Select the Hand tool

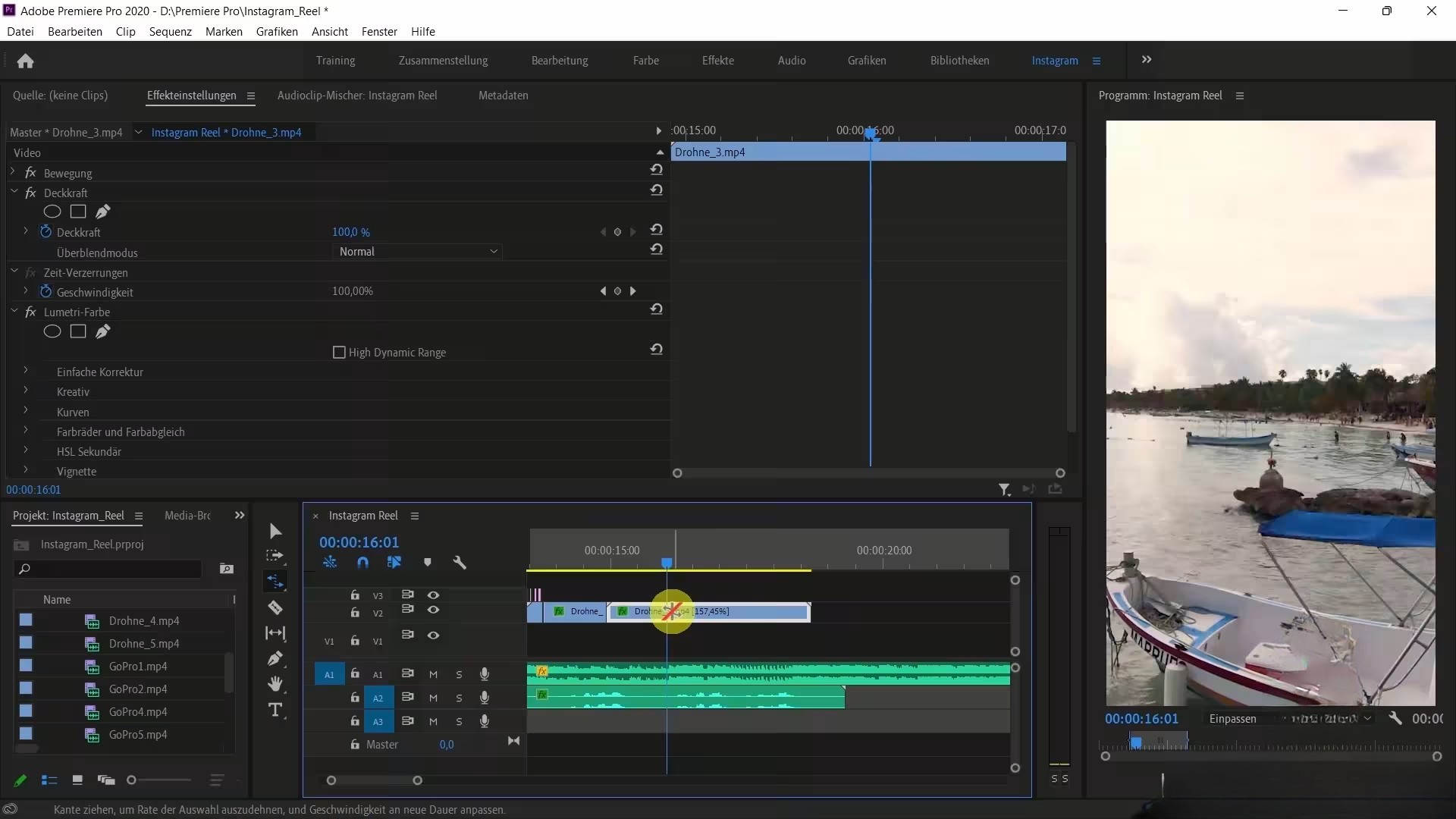coord(275,684)
